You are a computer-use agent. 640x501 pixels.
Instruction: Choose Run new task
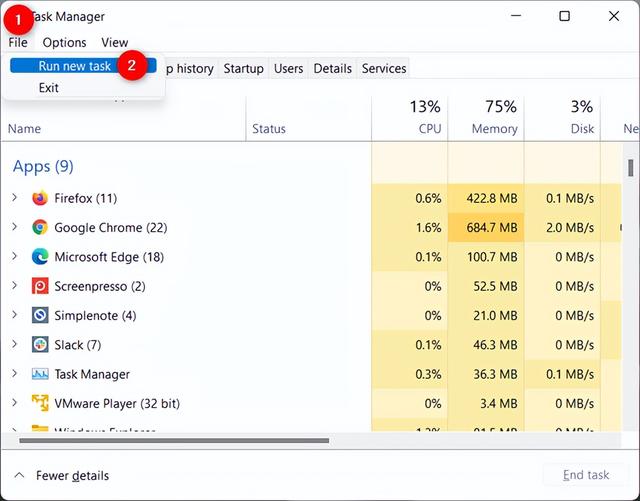pos(83,66)
